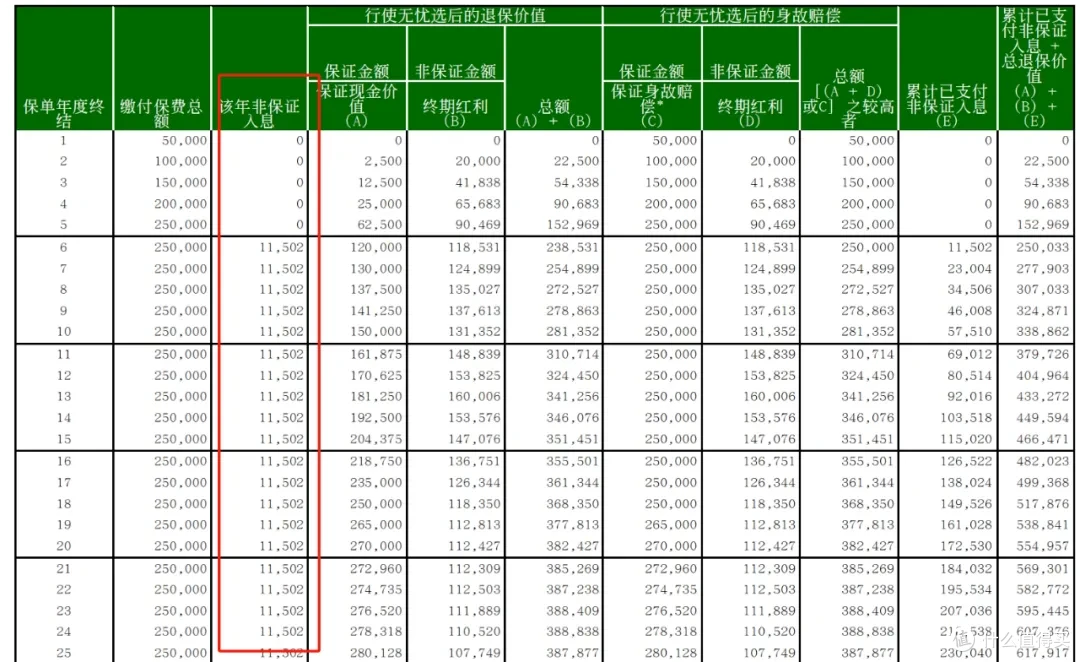
Task: Click the guaranteed cash value 2,500
Action: click(x=384, y=161)
